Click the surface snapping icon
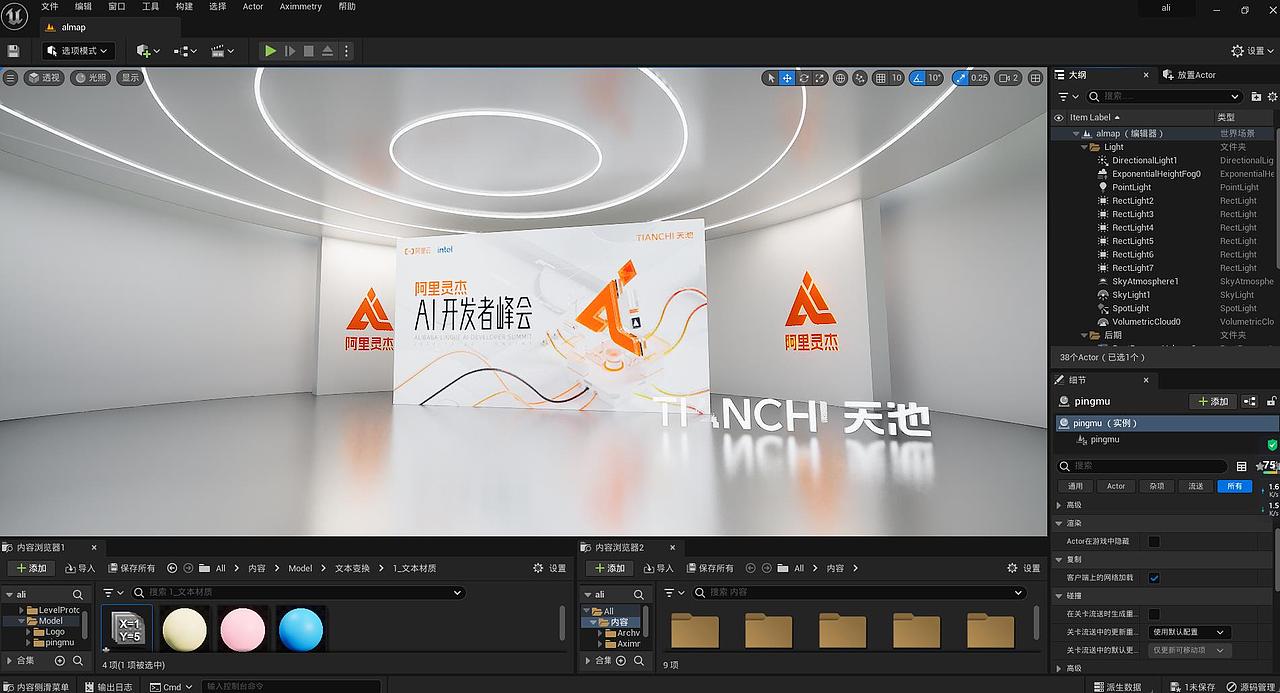Image resolution: width=1280 pixels, height=693 pixels. pyautogui.click(x=861, y=77)
